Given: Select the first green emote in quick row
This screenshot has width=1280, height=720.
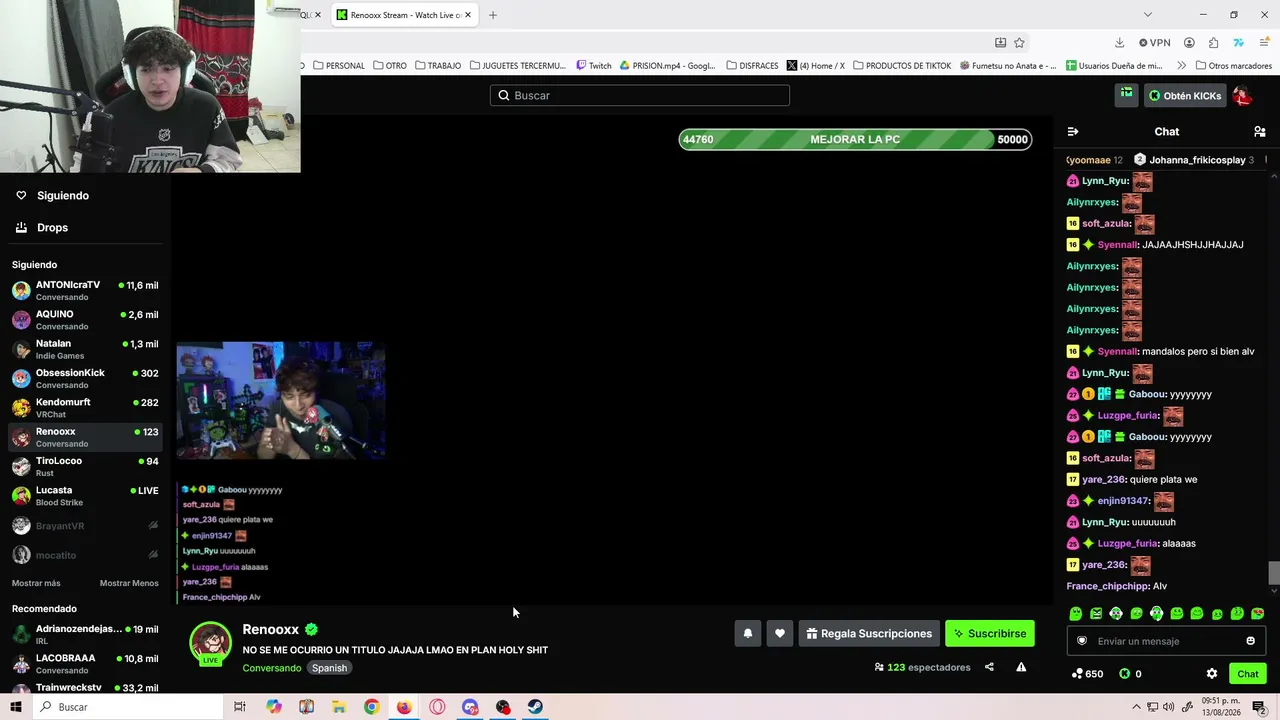Looking at the screenshot, I should [1075, 613].
